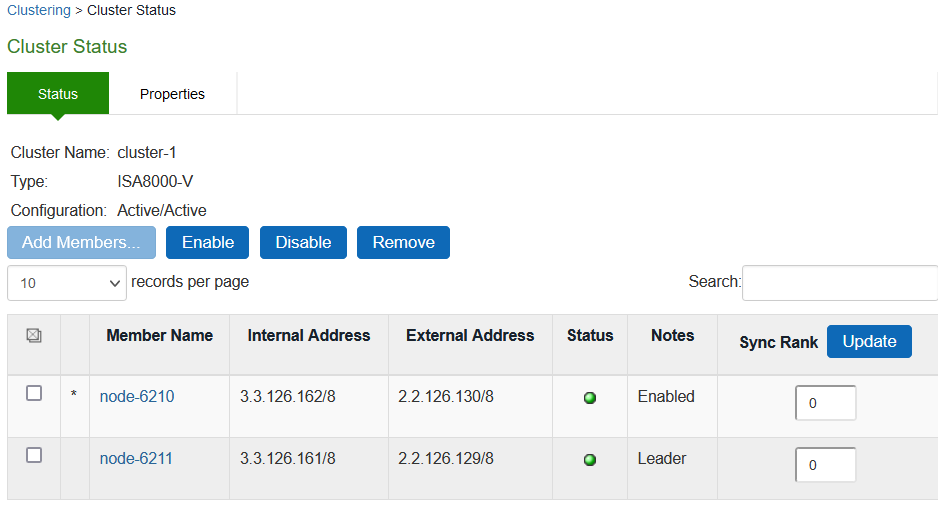Select the node-6210 row checkbox
Viewport: 938px width, 509px height.
(34, 394)
